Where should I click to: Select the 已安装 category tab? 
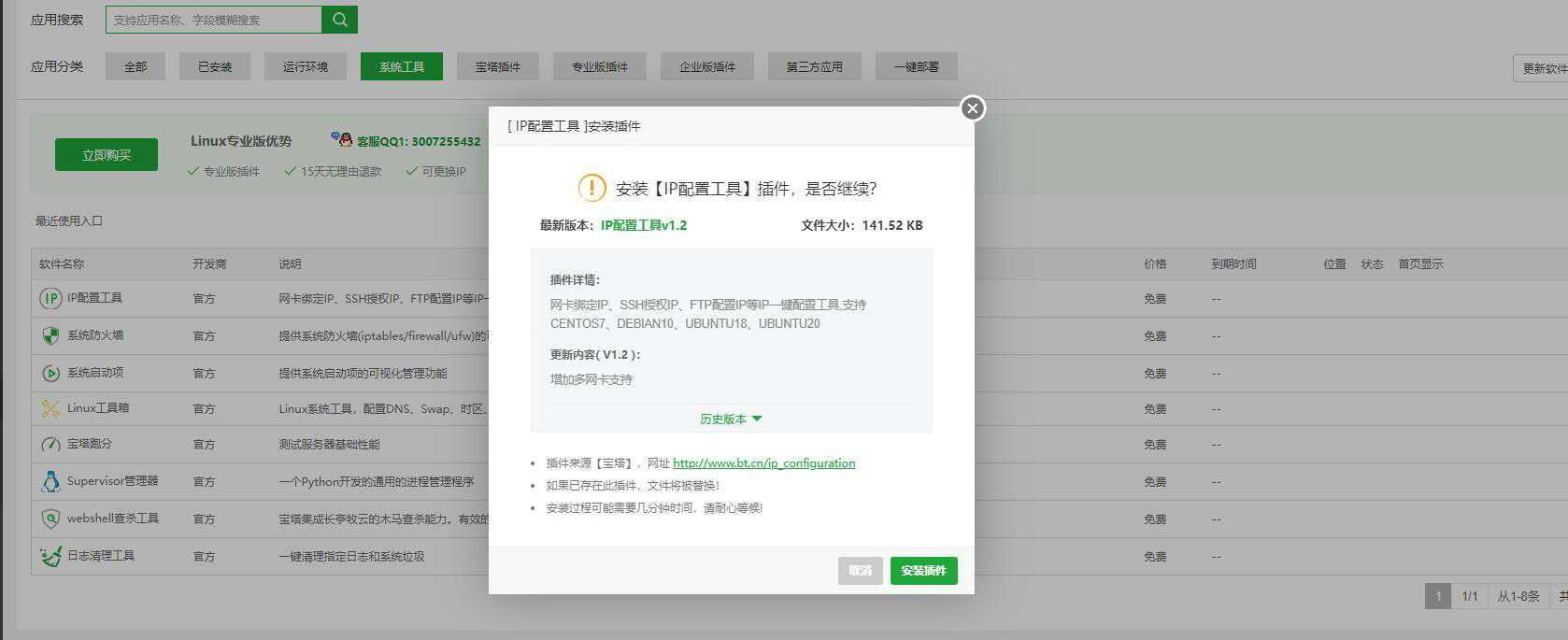tap(215, 66)
